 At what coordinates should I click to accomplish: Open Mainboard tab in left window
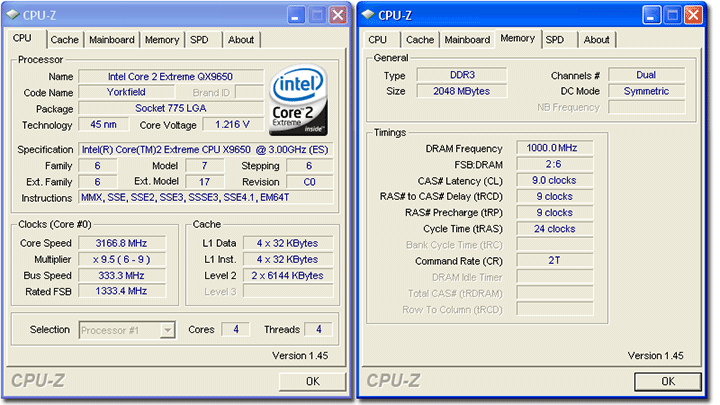point(112,40)
